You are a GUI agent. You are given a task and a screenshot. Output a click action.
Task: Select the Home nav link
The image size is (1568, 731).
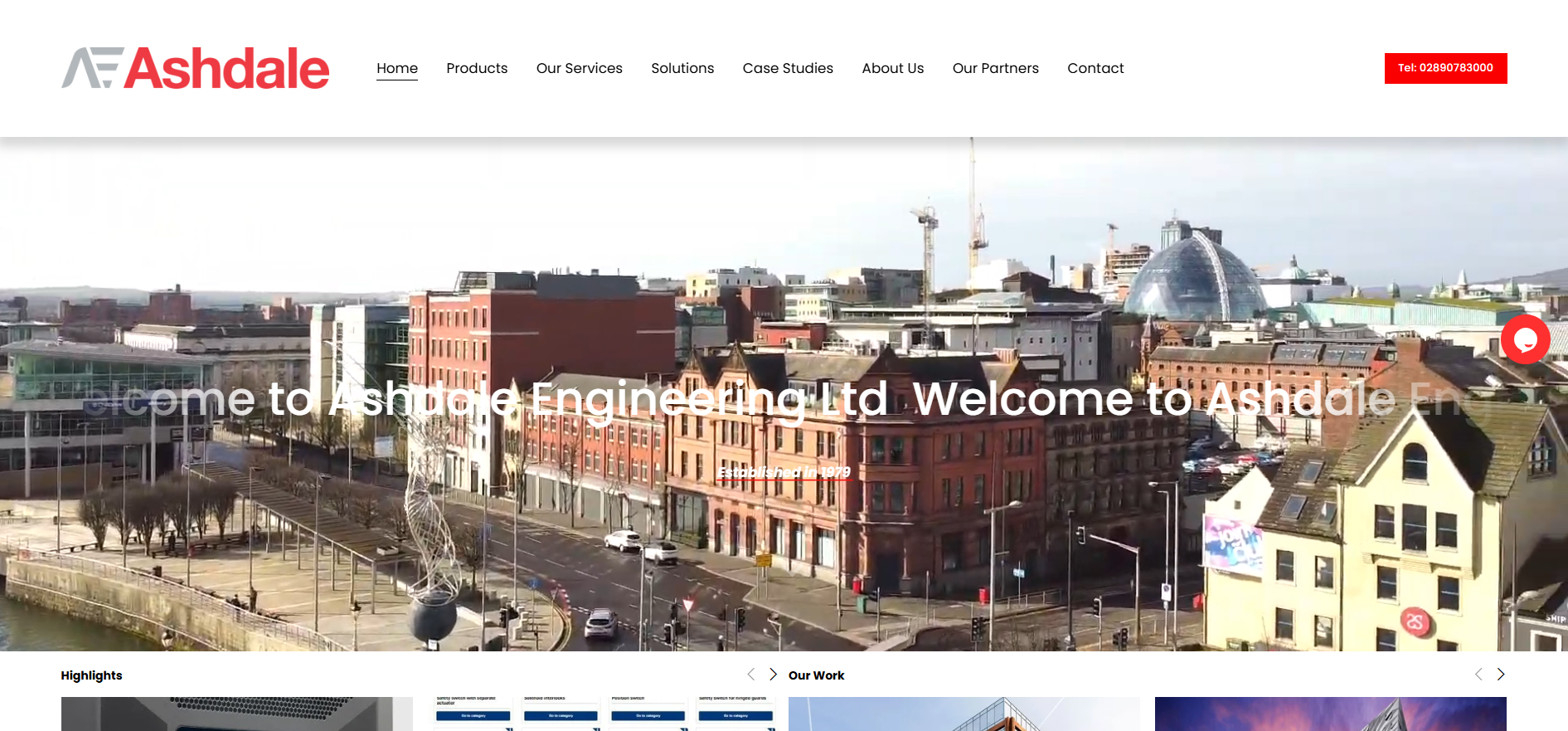pos(397,68)
